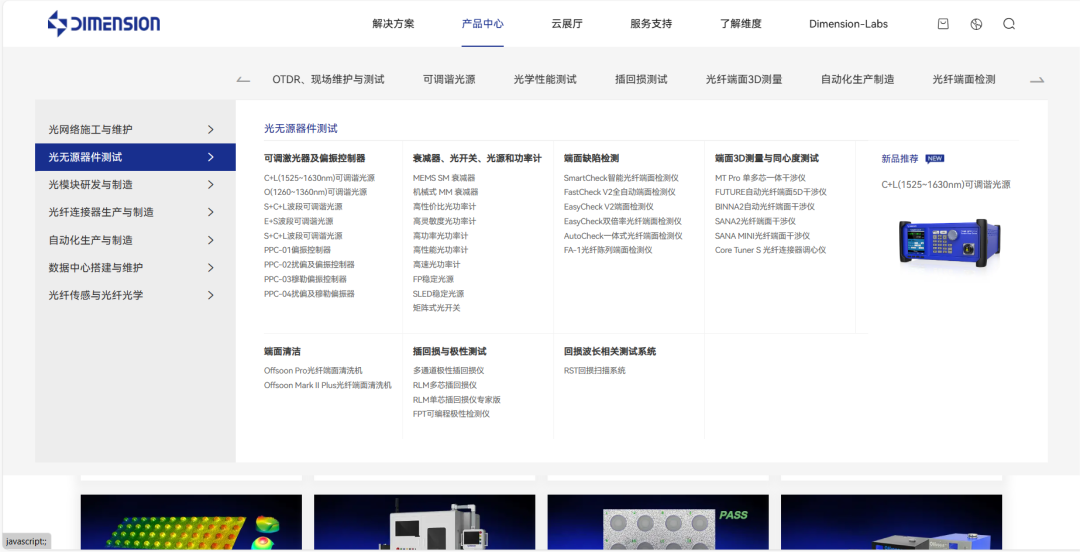
Task: Expand 光模块研发与制造 sidebar chevron
Action: 210,185
